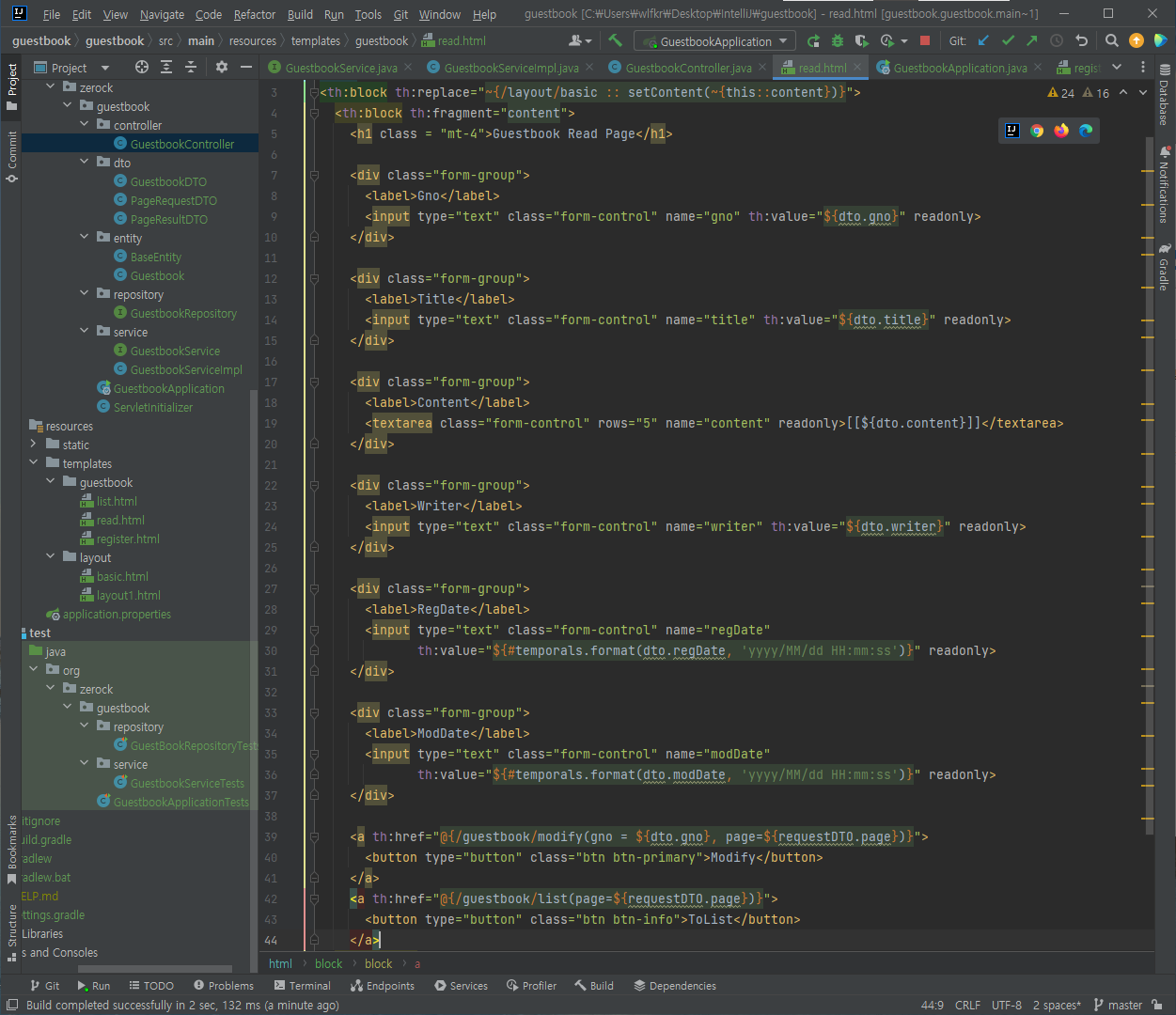Open preview in Edge browser icon
Screen dimensions: 1176x1015
(x=1086, y=131)
